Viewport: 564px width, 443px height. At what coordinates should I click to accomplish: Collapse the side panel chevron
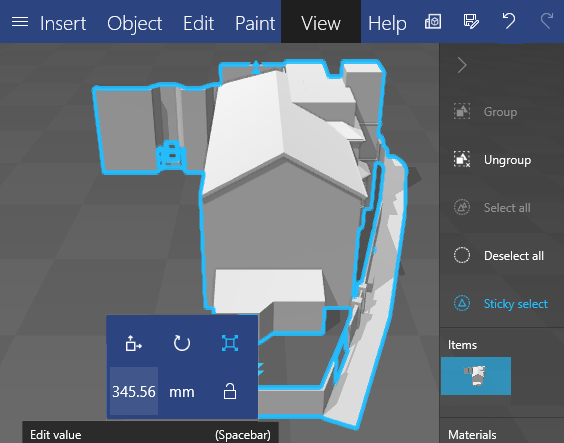coord(462,65)
